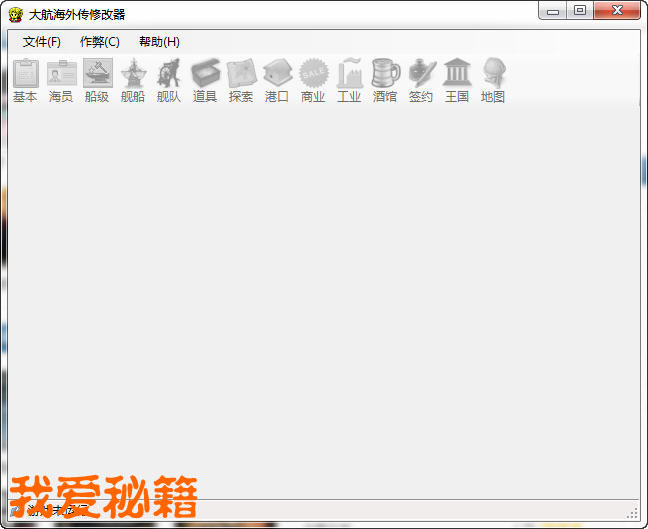Open the 帮助(H) help menu
The image size is (648, 529).
point(159,42)
